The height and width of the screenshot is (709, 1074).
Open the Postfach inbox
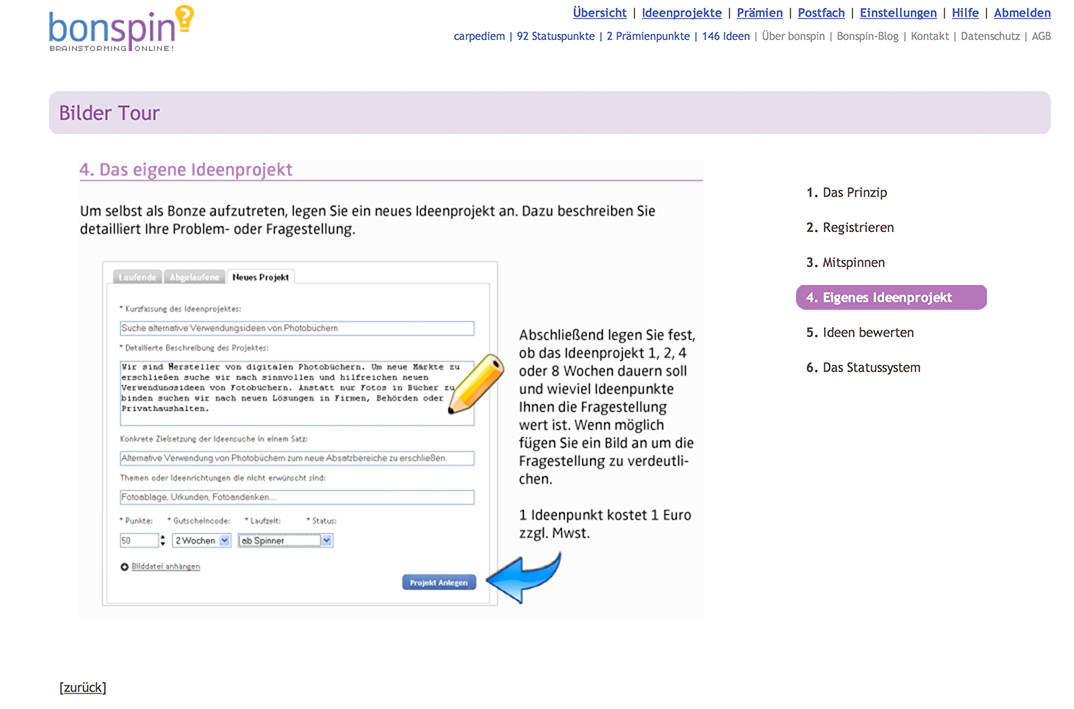pyautogui.click(x=821, y=13)
